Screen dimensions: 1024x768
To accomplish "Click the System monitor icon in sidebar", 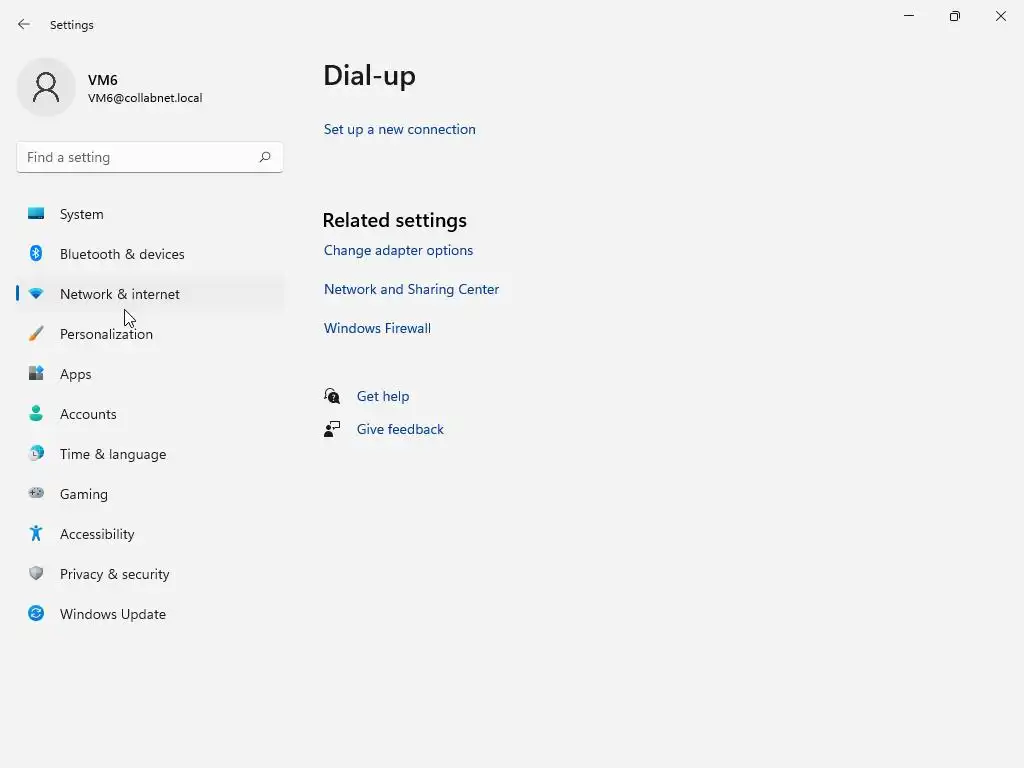I will pos(36,214).
